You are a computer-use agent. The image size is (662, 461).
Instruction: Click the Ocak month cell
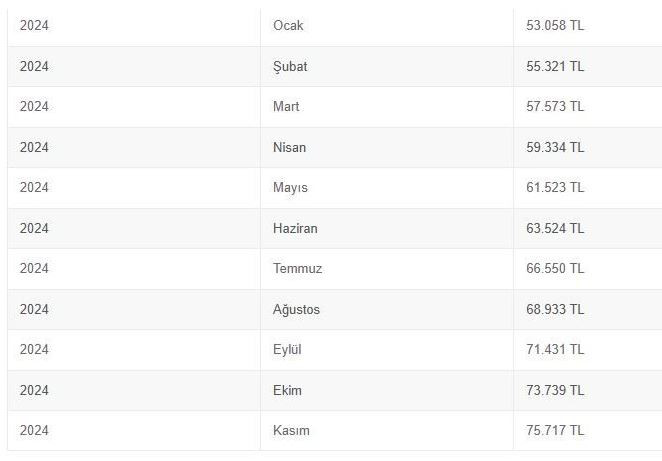pos(288,26)
